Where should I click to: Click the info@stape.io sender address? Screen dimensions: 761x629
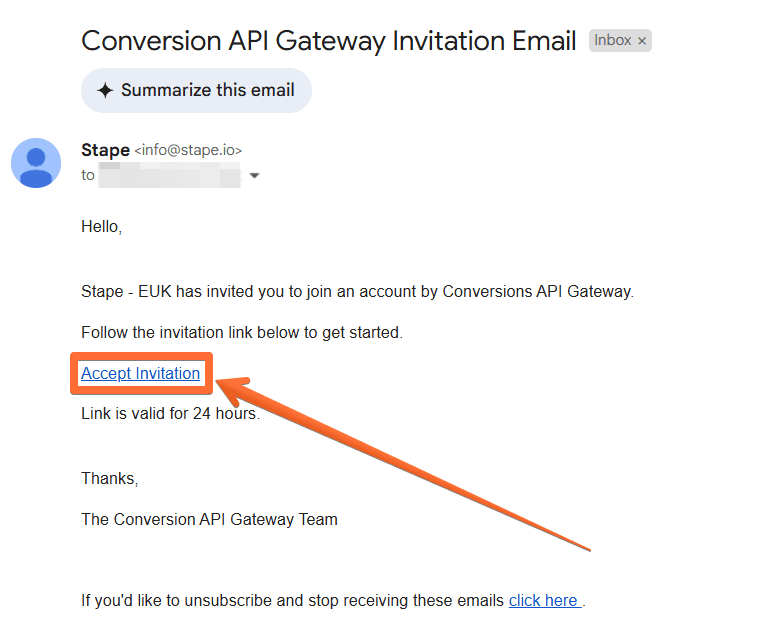(x=188, y=150)
